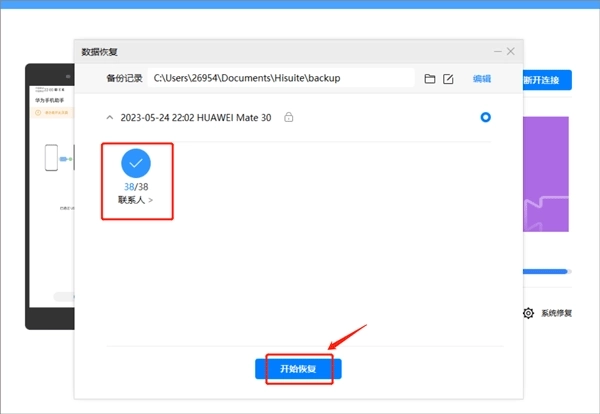600x414 pixels.
Task: Expand the contacts details arrow
Action: click(x=151, y=201)
